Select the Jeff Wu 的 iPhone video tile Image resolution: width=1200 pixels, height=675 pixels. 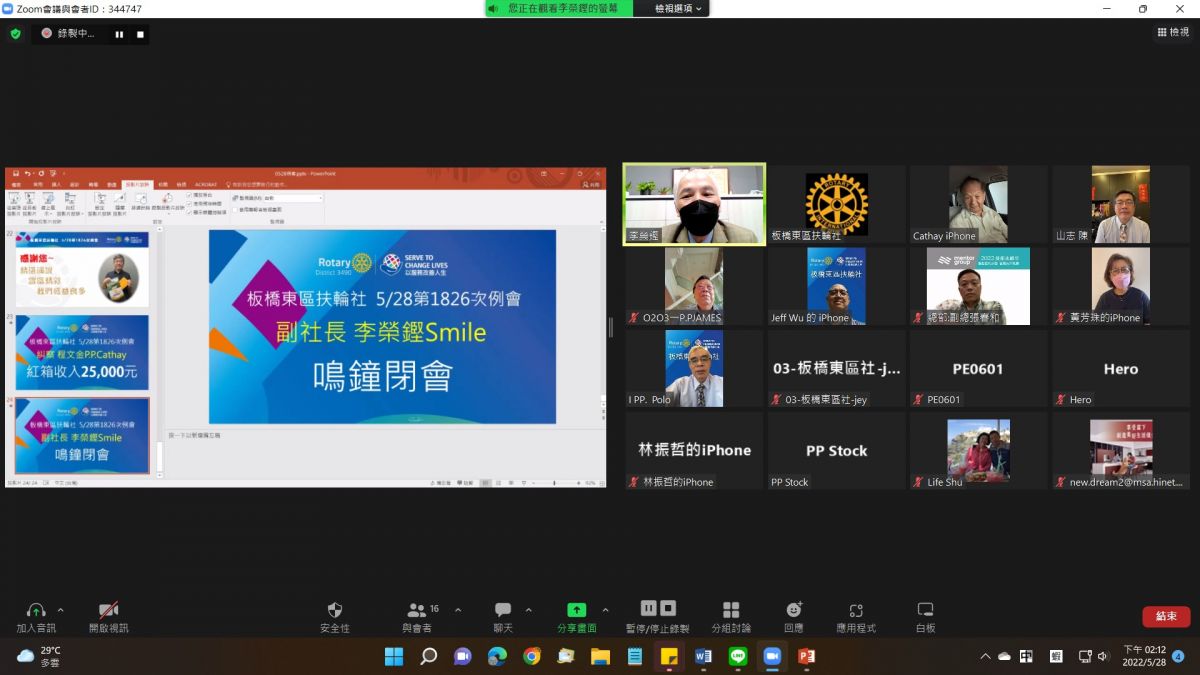pyautogui.click(x=836, y=286)
